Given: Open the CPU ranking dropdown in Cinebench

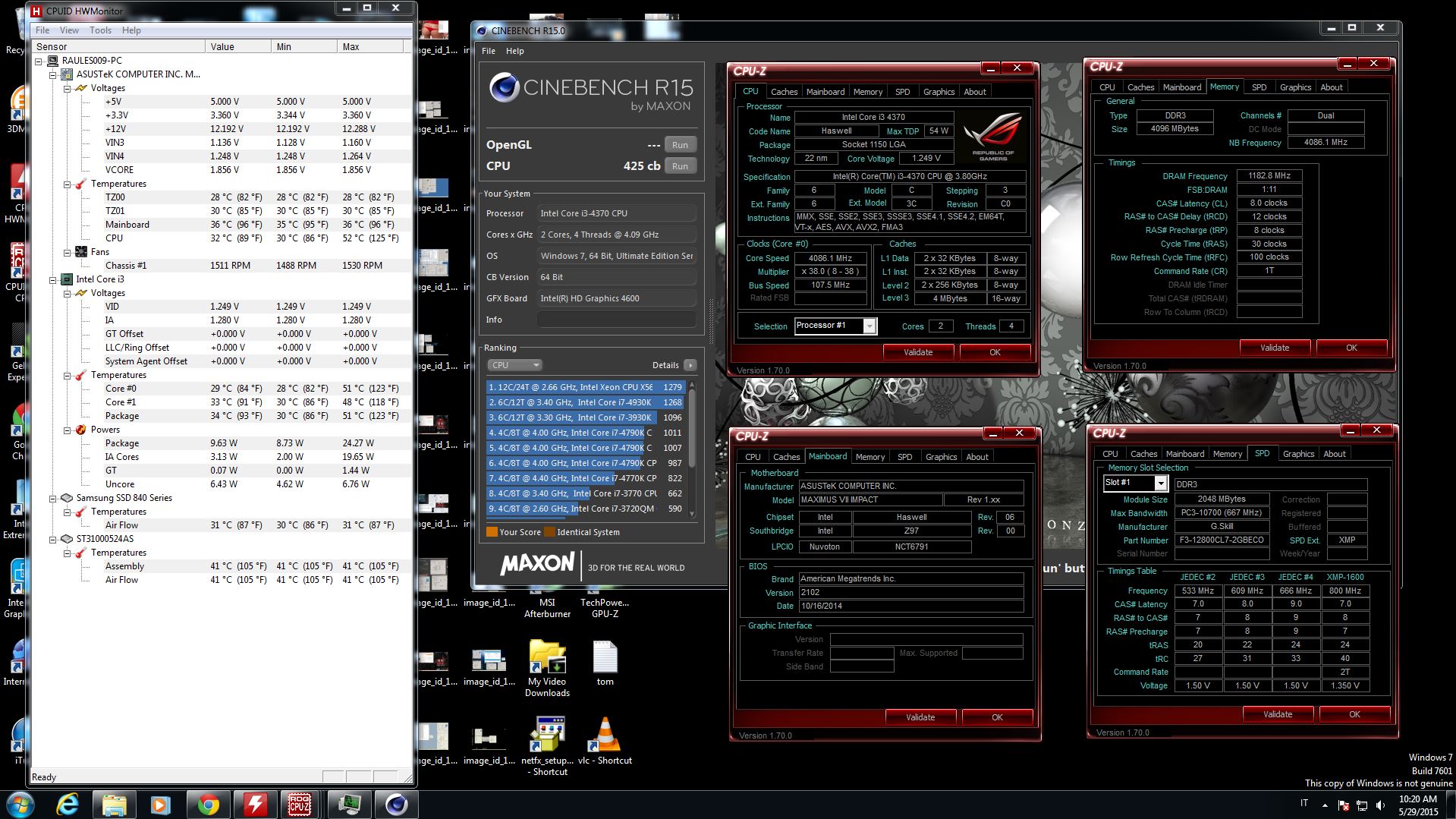Looking at the screenshot, I should 514,365.
